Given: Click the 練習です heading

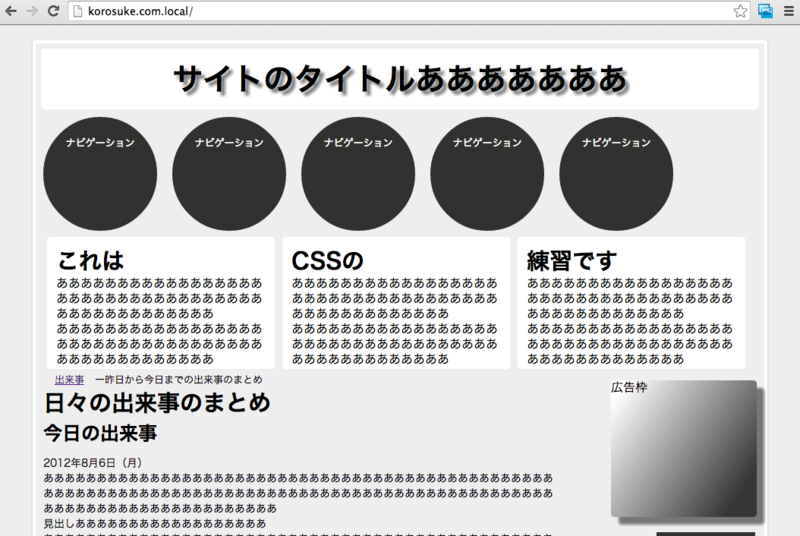Looking at the screenshot, I should tap(572, 261).
